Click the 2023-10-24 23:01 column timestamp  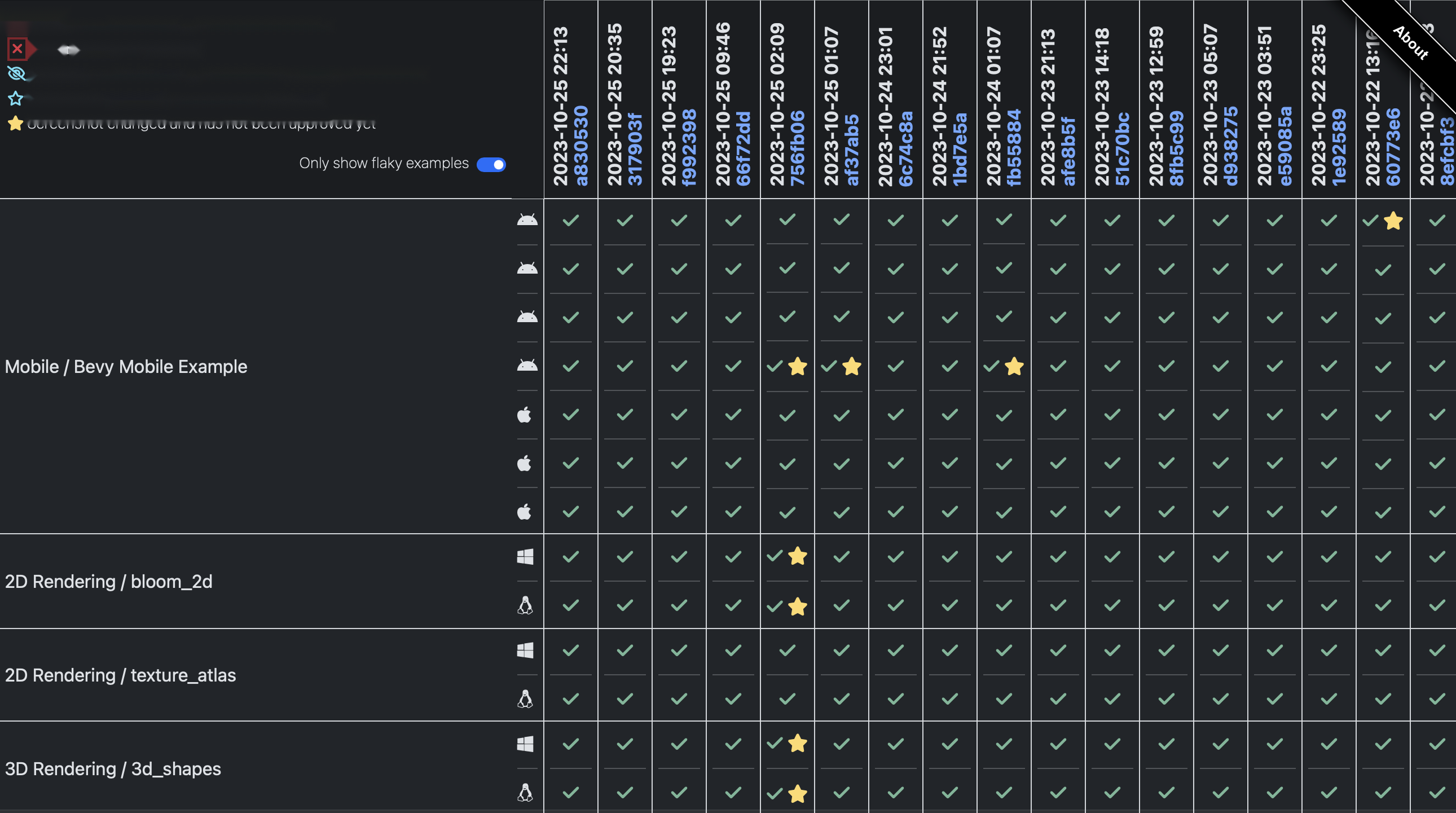pyautogui.click(x=886, y=106)
